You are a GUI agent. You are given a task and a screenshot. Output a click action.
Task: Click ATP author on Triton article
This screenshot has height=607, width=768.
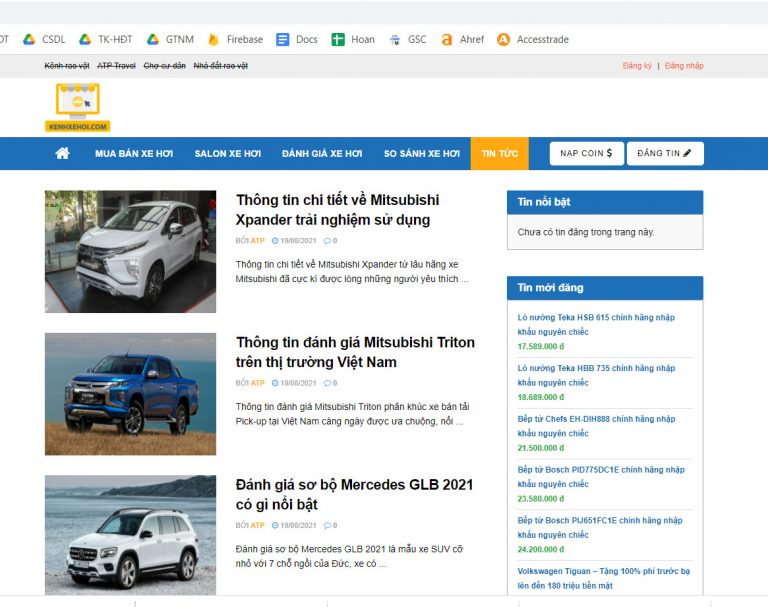[258, 383]
